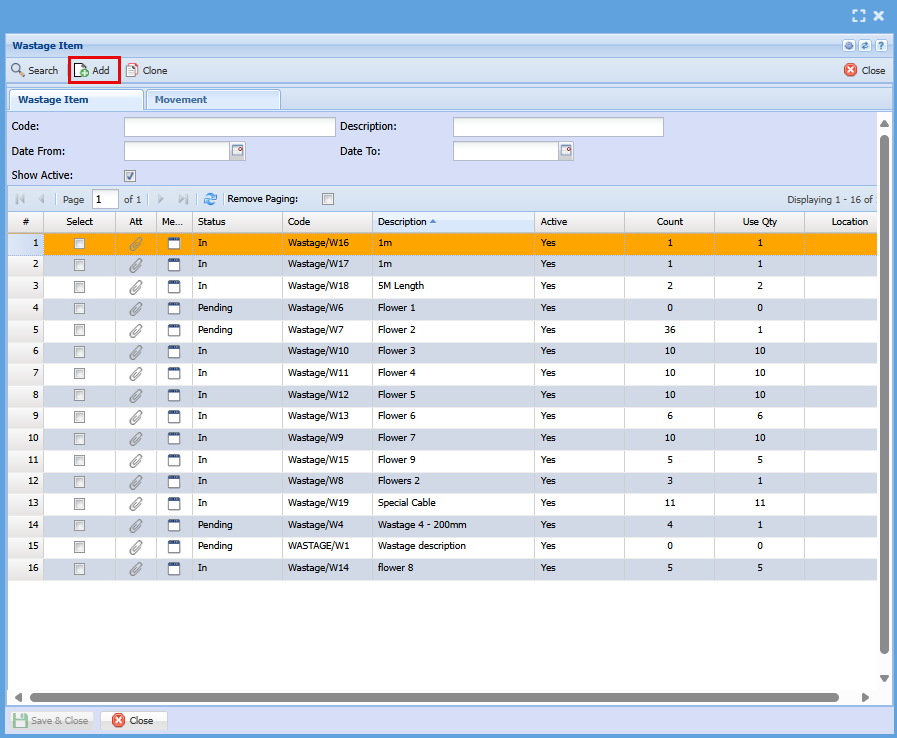Toggle the Show Active checkbox
897x738 pixels.
pos(130,176)
